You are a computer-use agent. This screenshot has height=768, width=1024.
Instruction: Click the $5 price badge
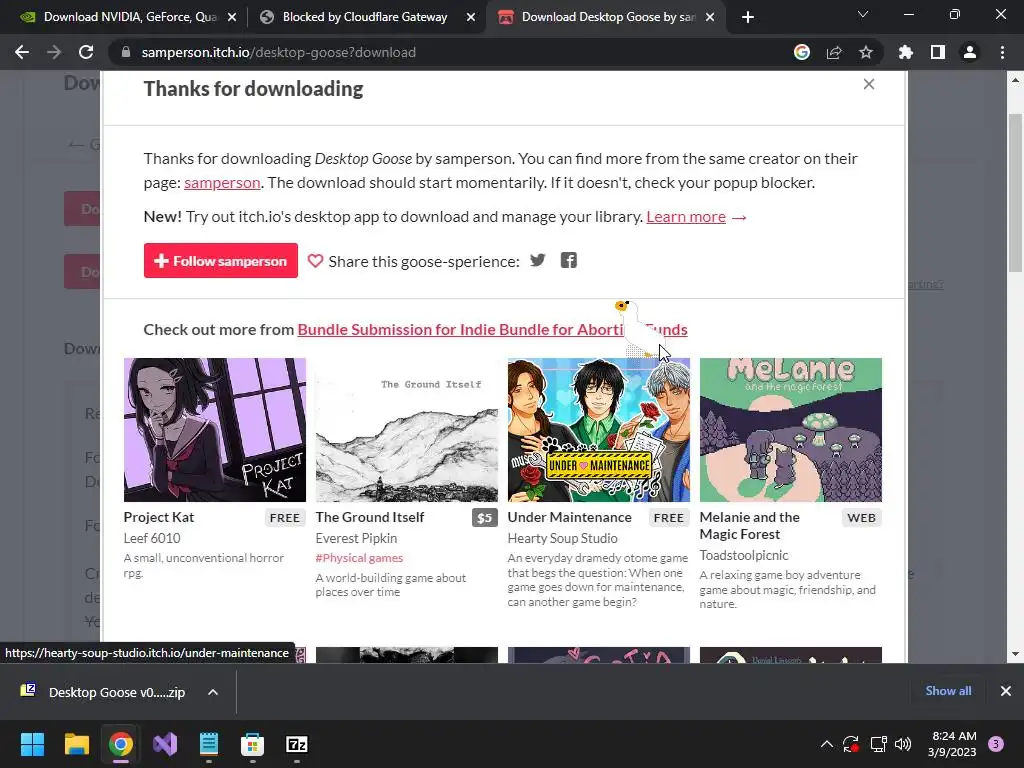click(x=485, y=518)
